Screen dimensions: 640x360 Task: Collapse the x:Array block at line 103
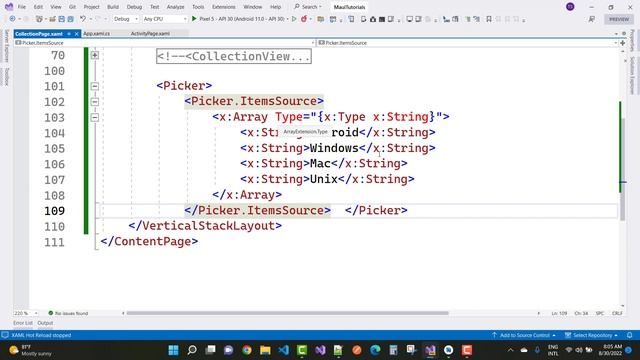[x=95, y=118]
